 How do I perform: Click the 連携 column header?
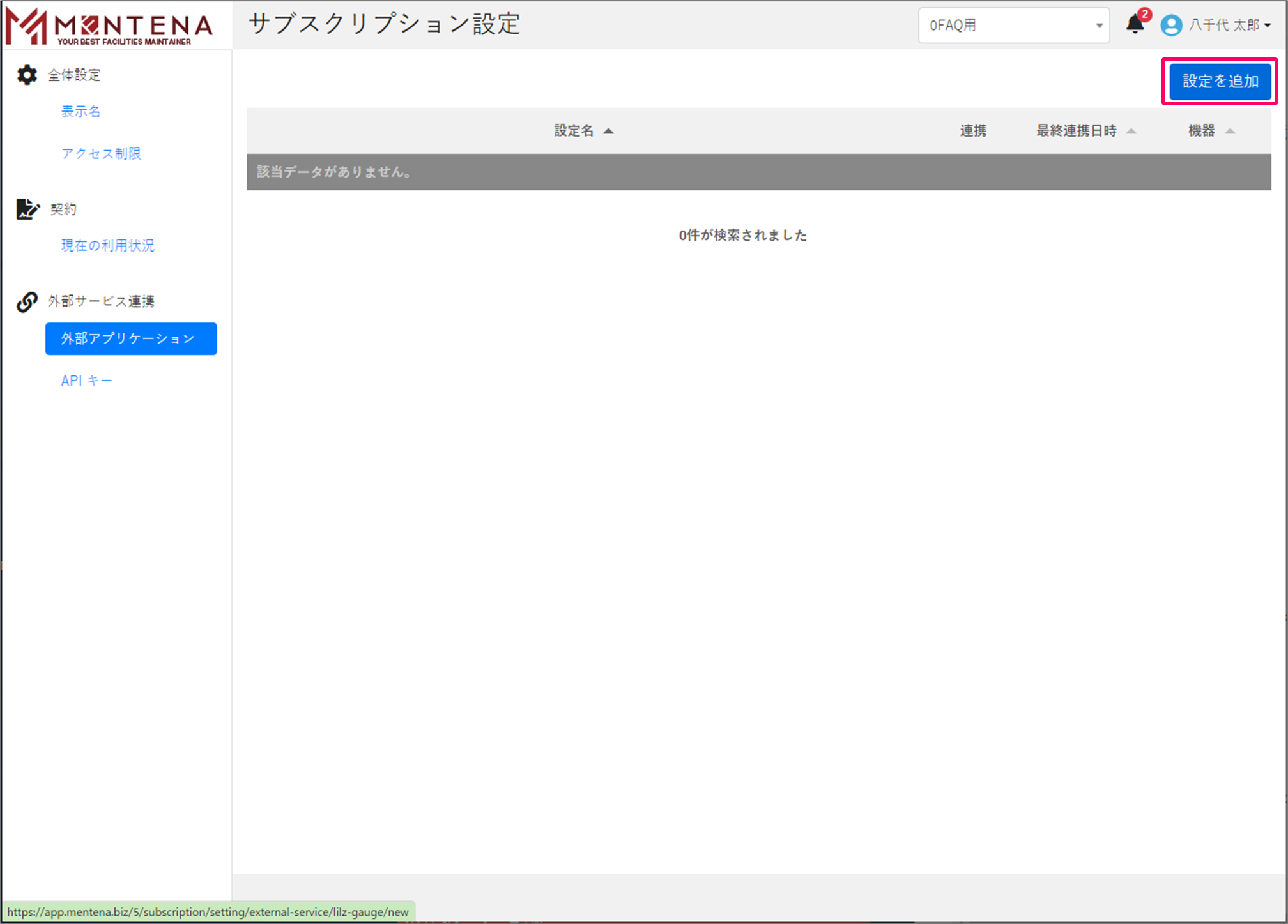pyautogui.click(x=972, y=131)
